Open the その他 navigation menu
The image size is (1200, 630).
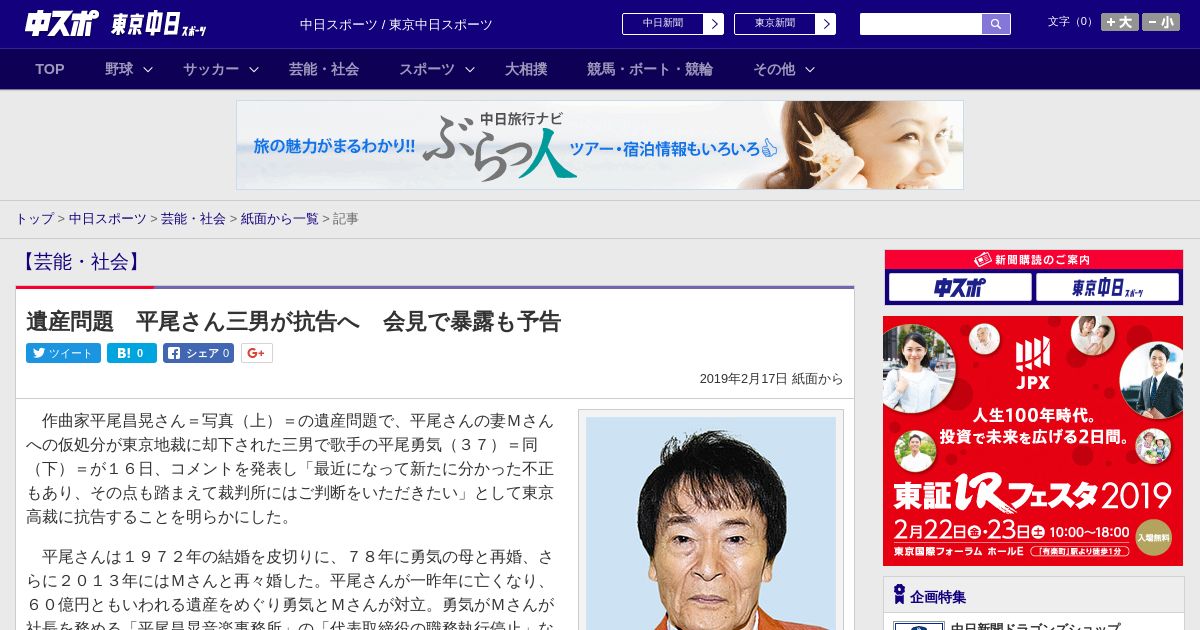[774, 69]
